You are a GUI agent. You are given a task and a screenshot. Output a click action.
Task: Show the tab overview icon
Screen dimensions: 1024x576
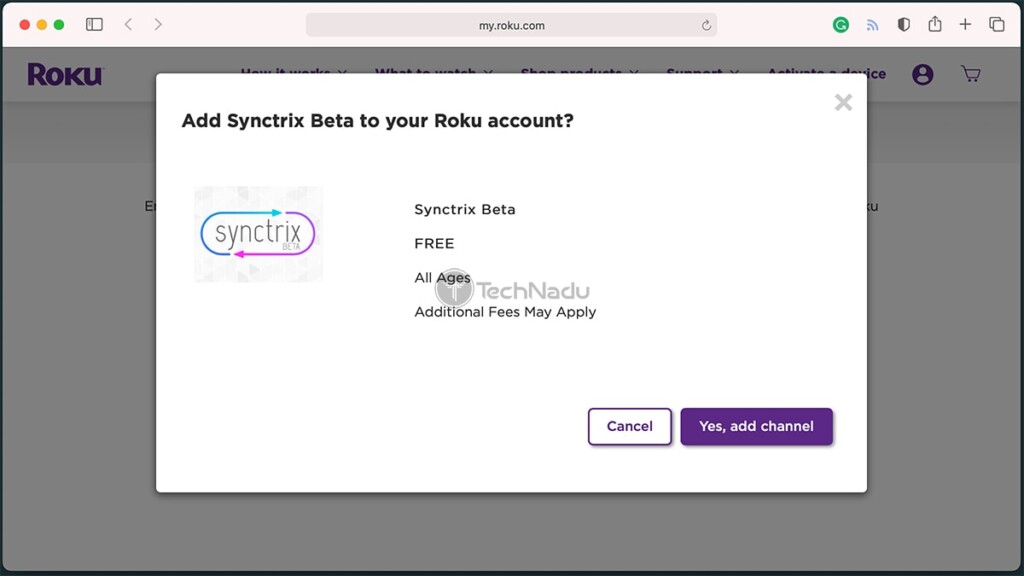coord(997,25)
